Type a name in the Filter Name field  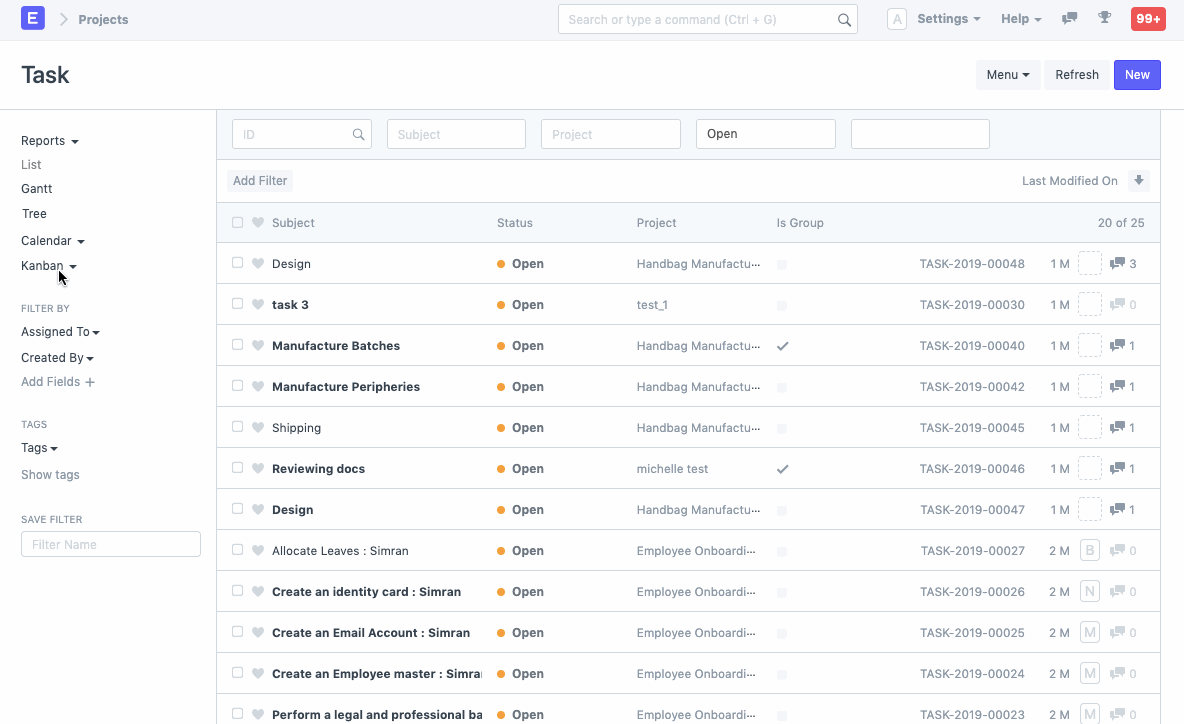click(110, 543)
